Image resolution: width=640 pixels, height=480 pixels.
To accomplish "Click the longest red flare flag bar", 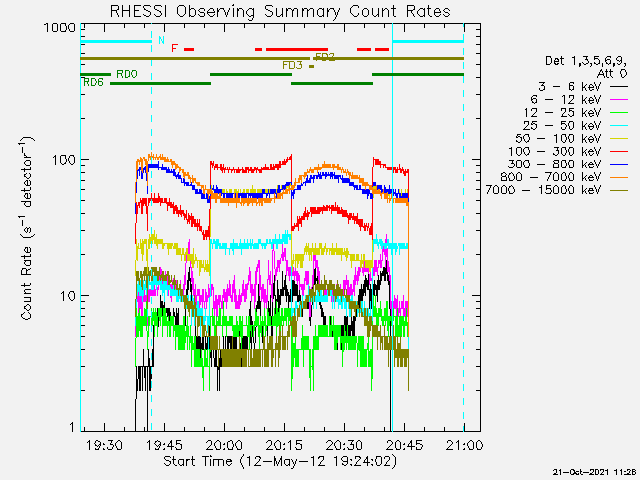I will tap(297, 49).
